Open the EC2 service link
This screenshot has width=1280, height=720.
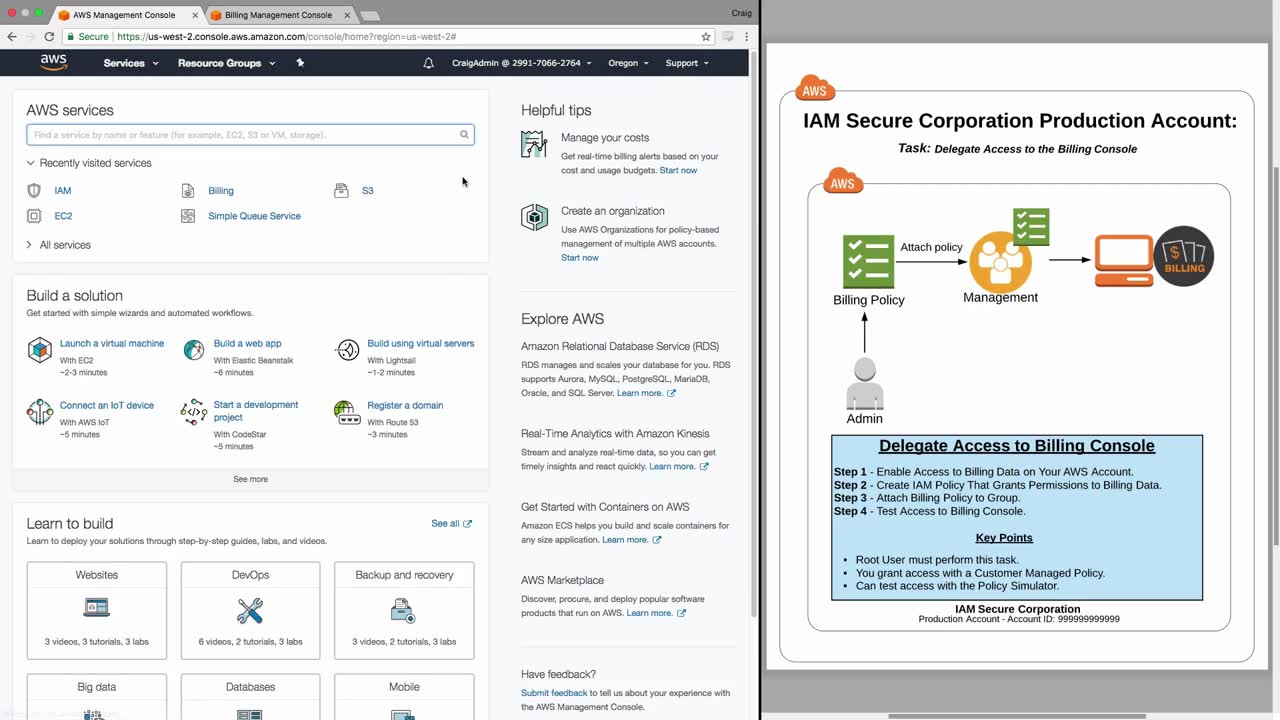pos(63,216)
